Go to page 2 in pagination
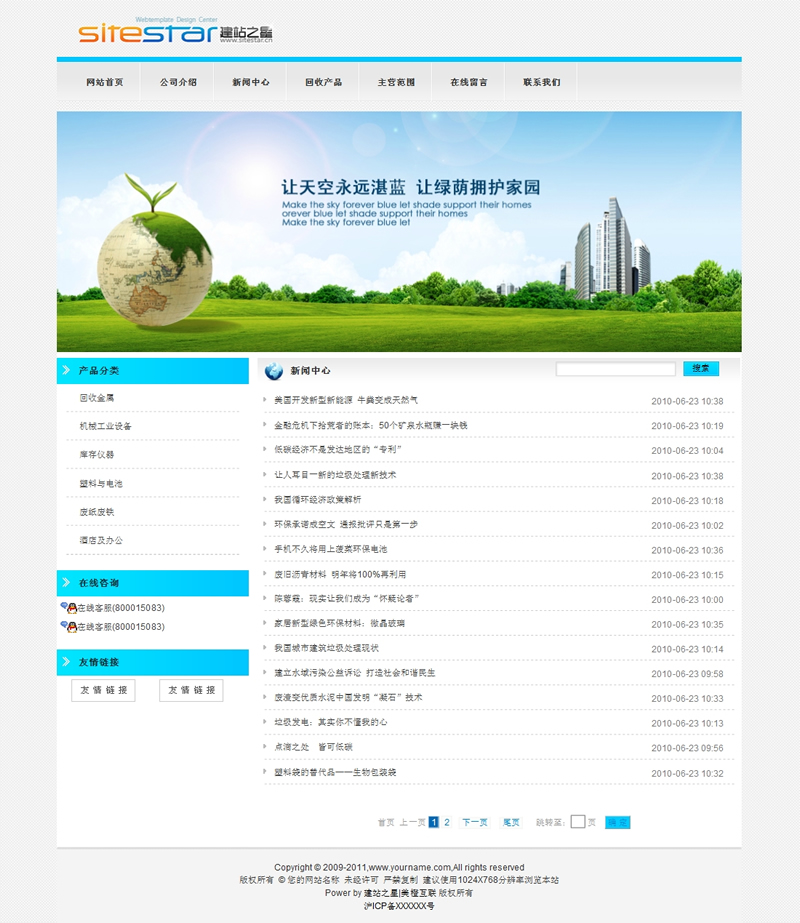The width and height of the screenshot is (800, 923). (x=447, y=822)
